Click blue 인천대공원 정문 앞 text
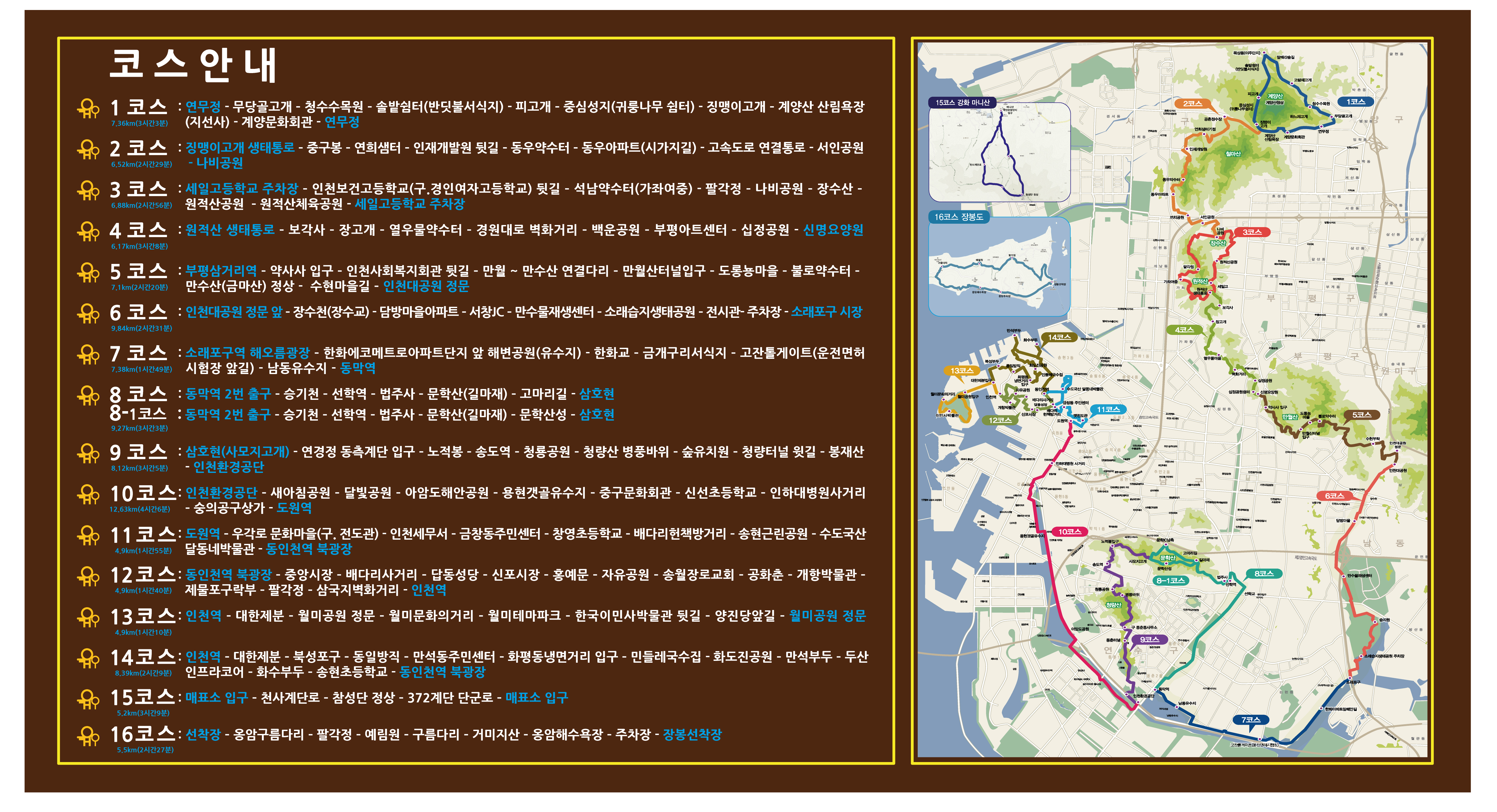This screenshot has width=1497, height=812. (x=234, y=312)
